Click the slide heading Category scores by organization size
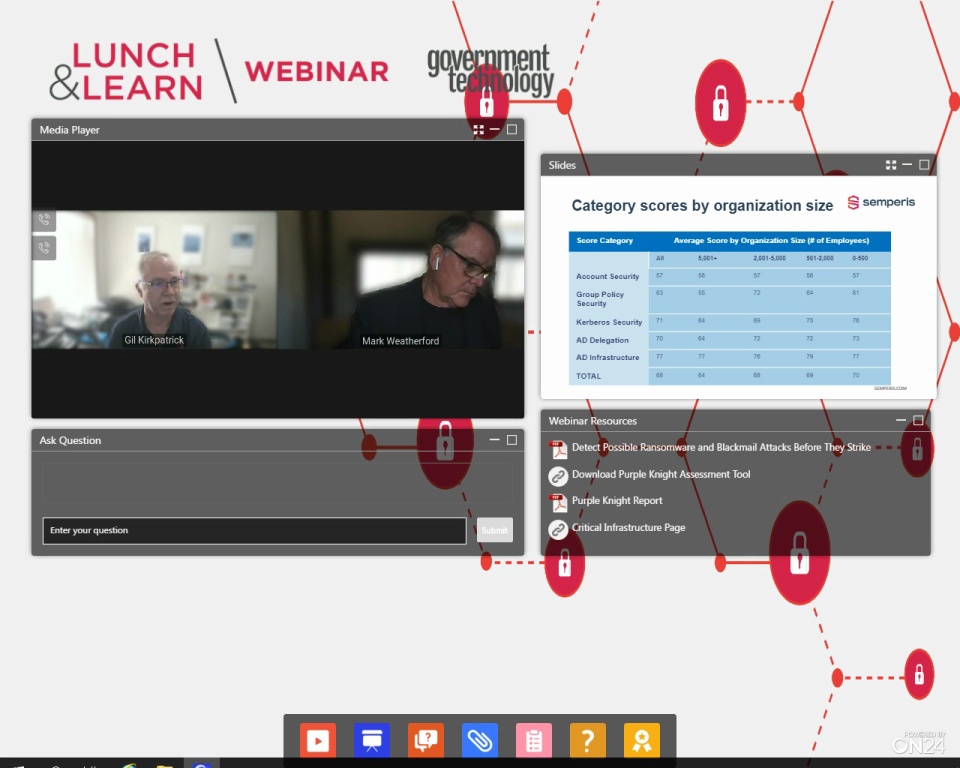The image size is (960, 768). point(702,205)
